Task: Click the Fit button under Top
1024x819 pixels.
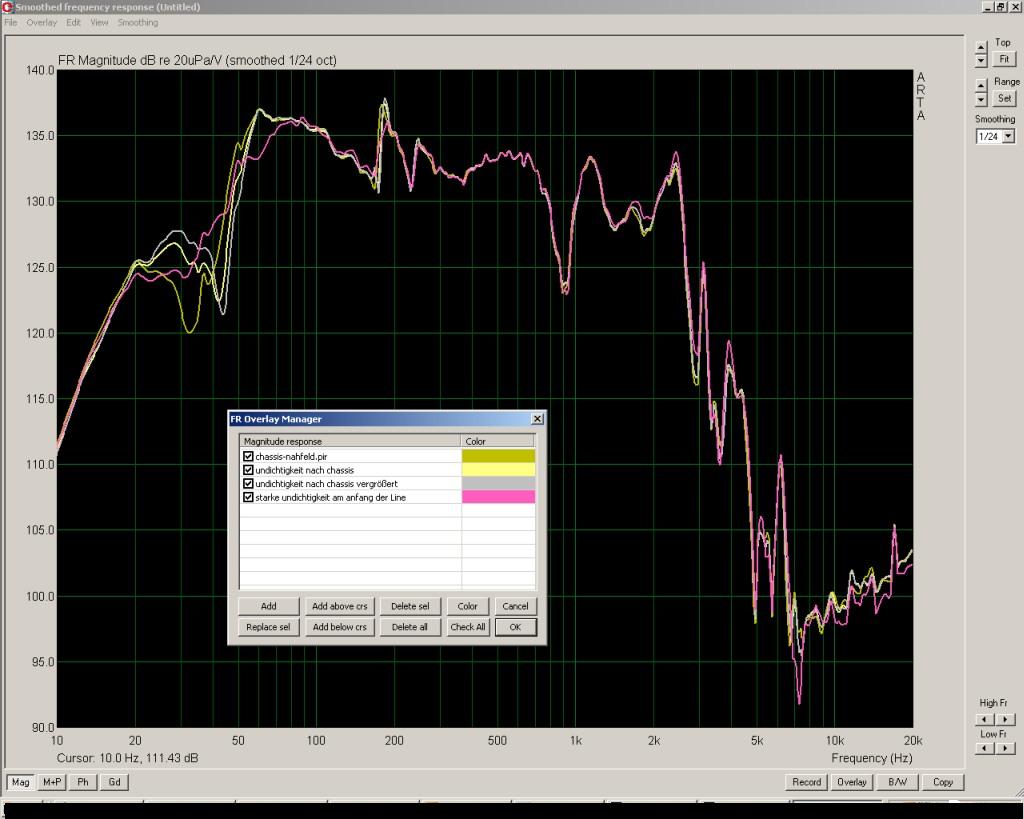Action: pyautogui.click(x=1004, y=59)
